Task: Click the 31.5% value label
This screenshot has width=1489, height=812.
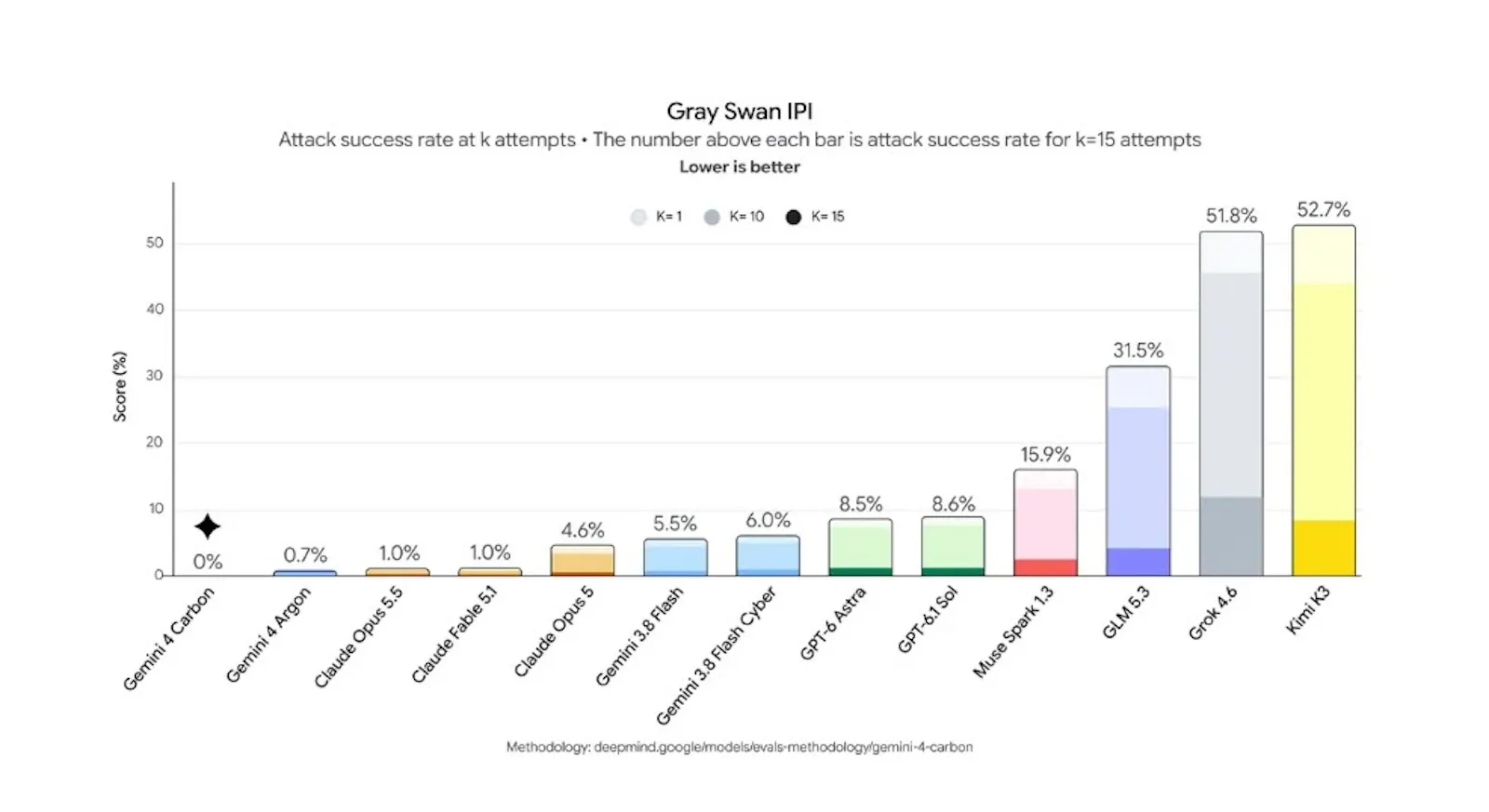Action: point(1138,351)
